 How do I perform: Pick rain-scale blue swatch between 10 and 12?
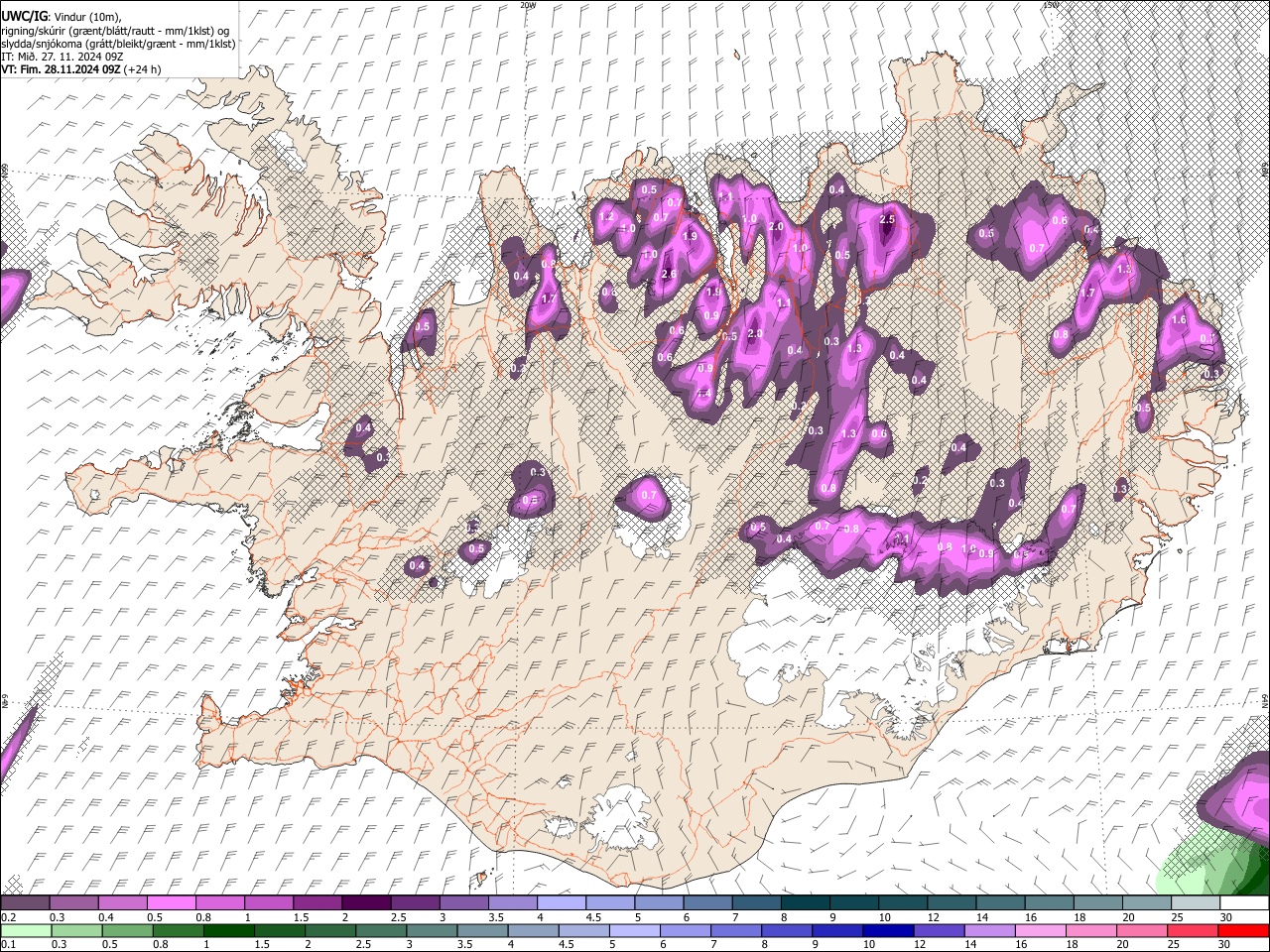coord(888,930)
